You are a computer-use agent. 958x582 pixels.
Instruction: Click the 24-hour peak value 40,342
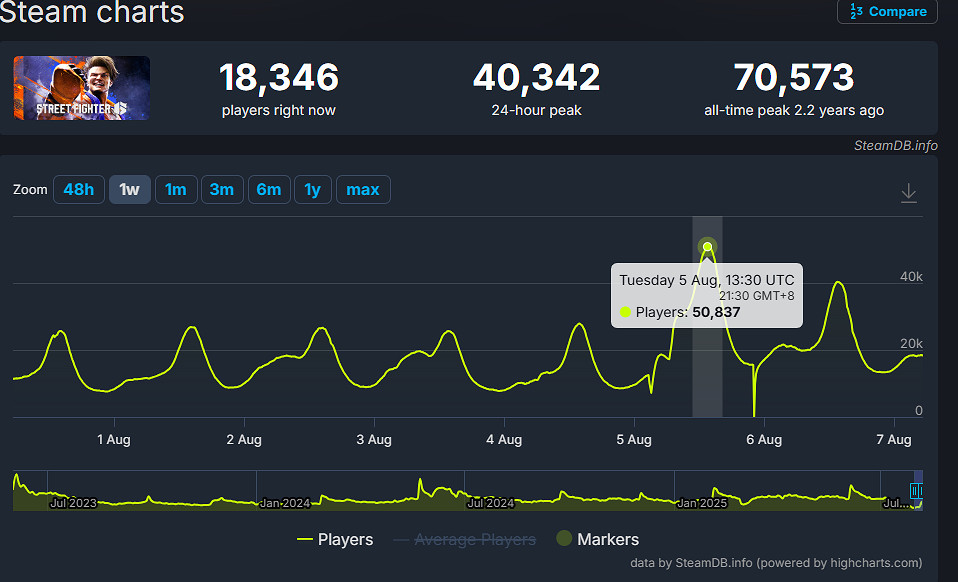click(x=537, y=78)
